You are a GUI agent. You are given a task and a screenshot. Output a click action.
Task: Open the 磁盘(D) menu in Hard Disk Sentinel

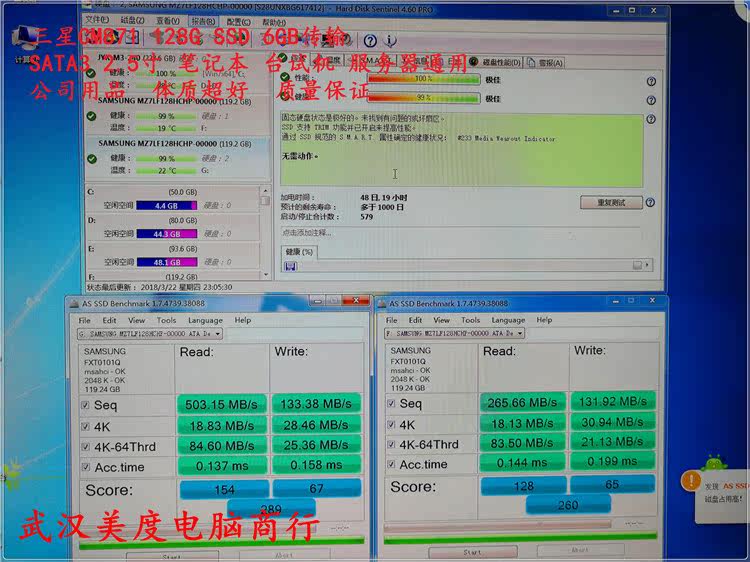(x=132, y=21)
